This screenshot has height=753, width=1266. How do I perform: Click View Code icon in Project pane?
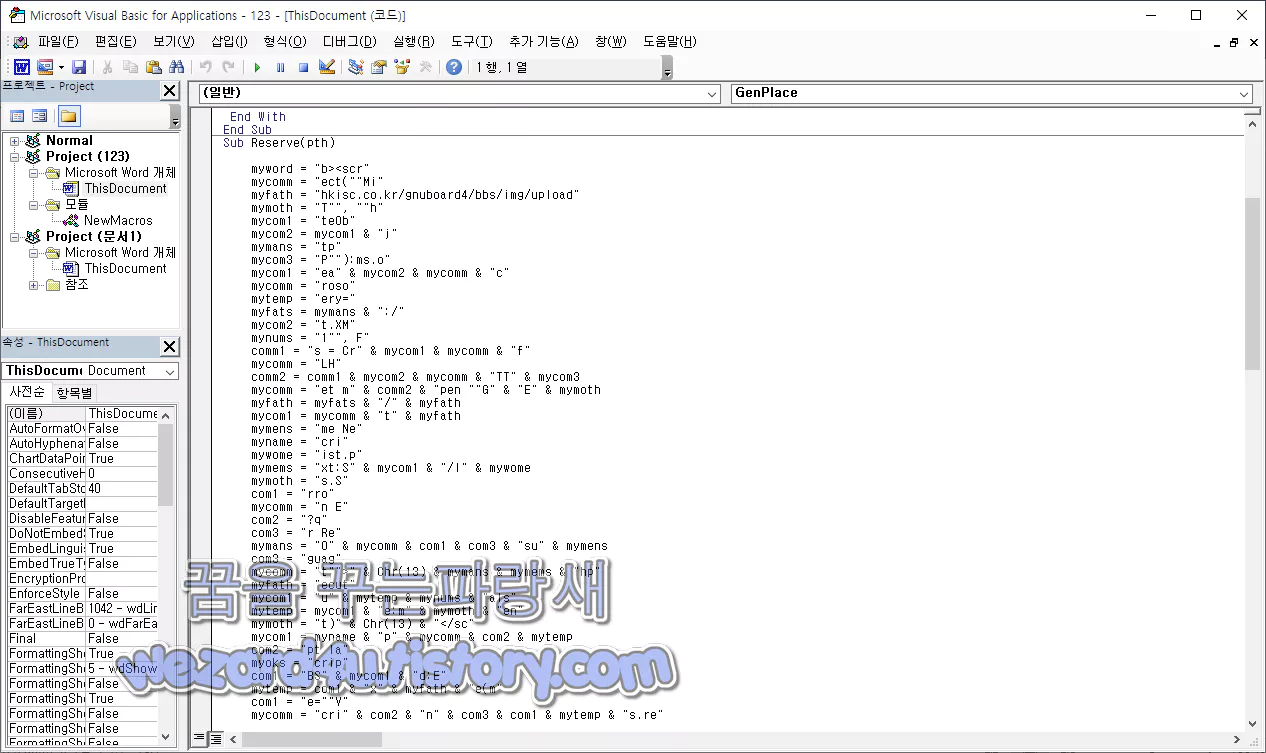click(17, 116)
